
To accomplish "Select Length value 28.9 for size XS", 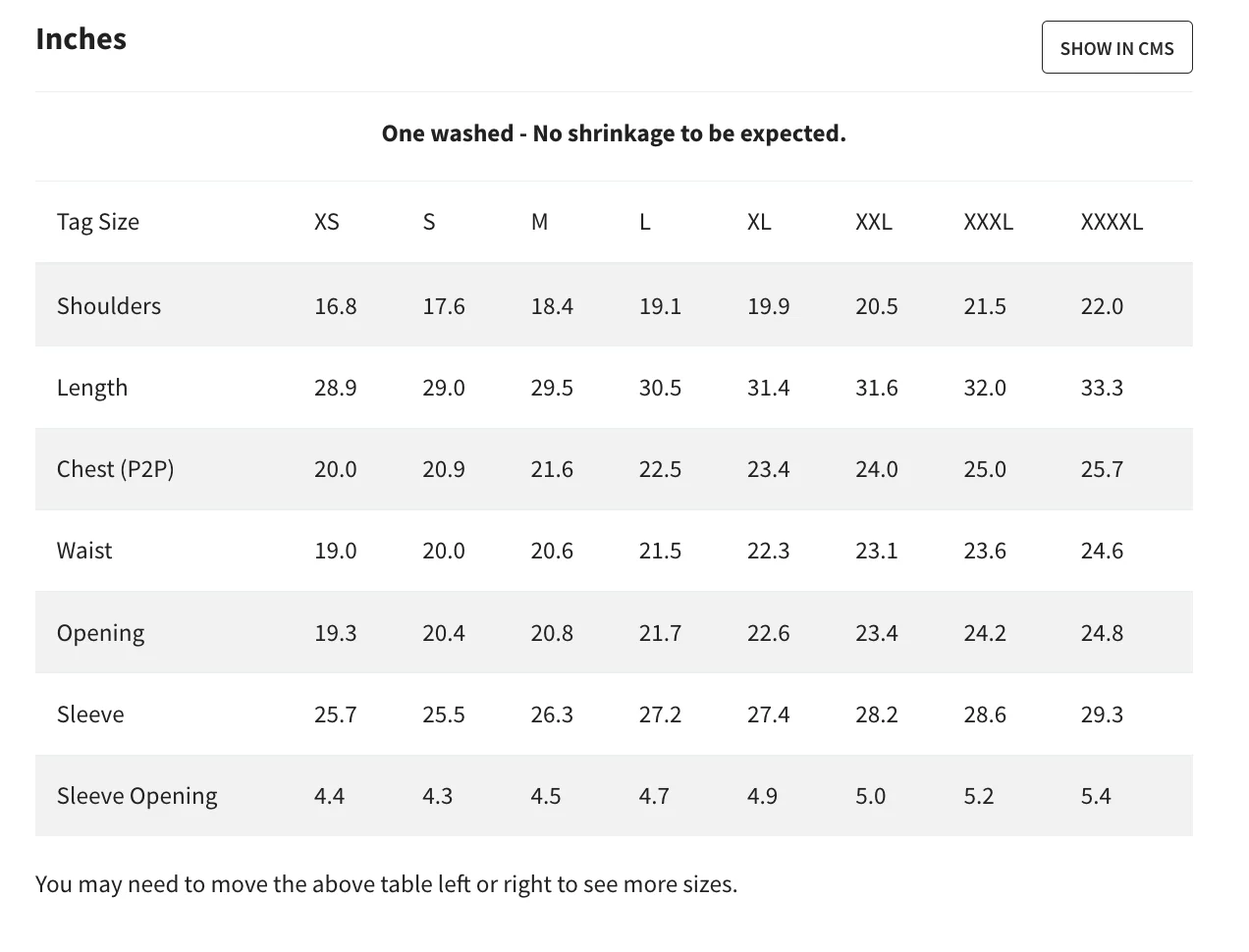I will pos(336,388).
